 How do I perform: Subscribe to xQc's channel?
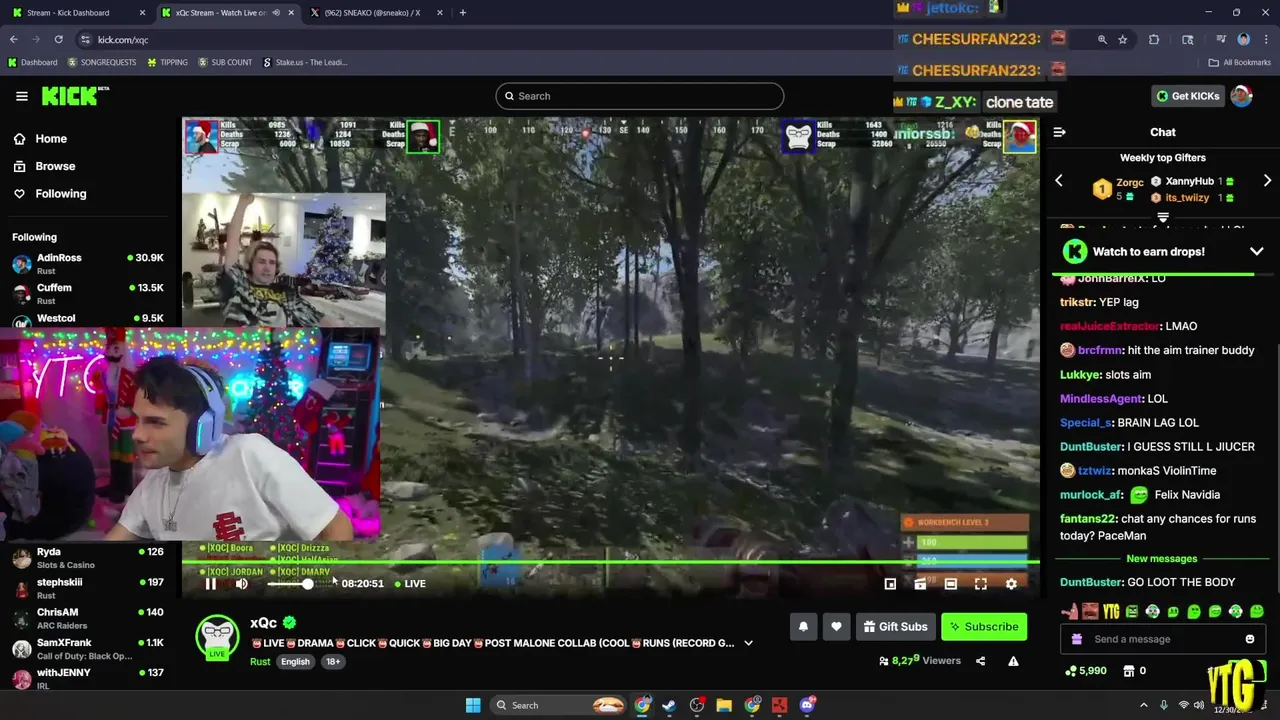[984, 627]
